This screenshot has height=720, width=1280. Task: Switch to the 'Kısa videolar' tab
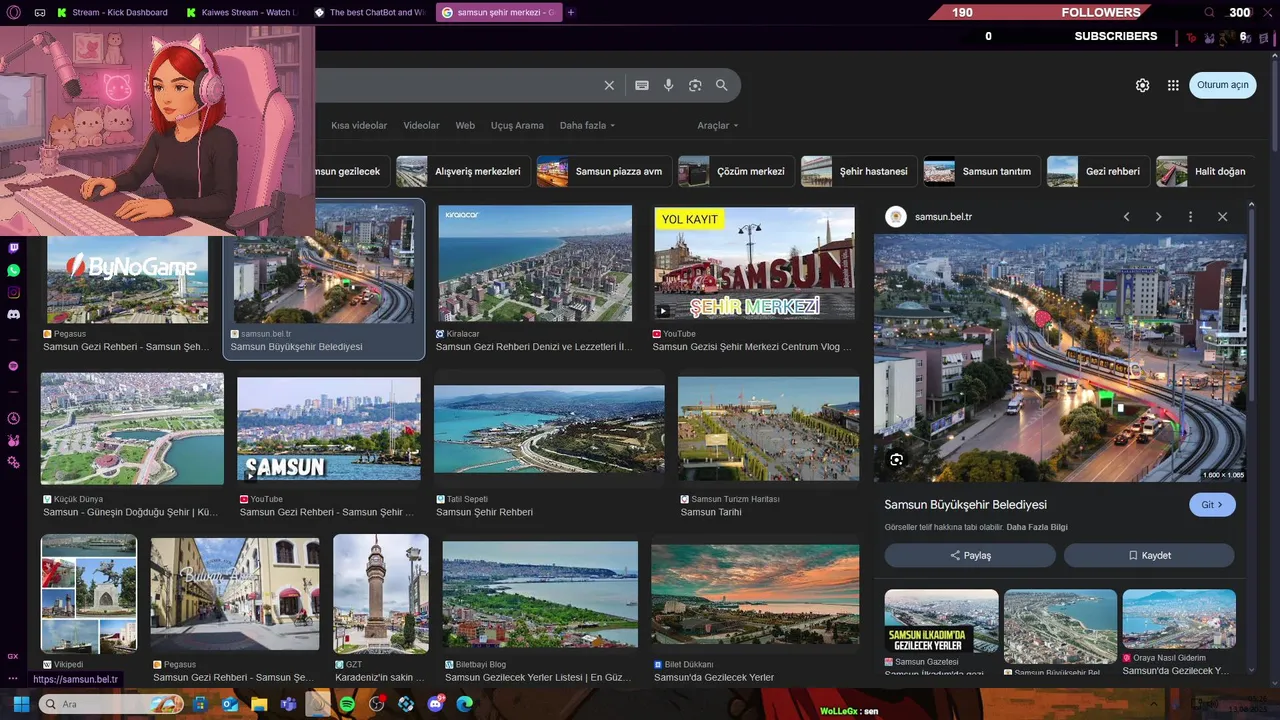(x=359, y=125)
